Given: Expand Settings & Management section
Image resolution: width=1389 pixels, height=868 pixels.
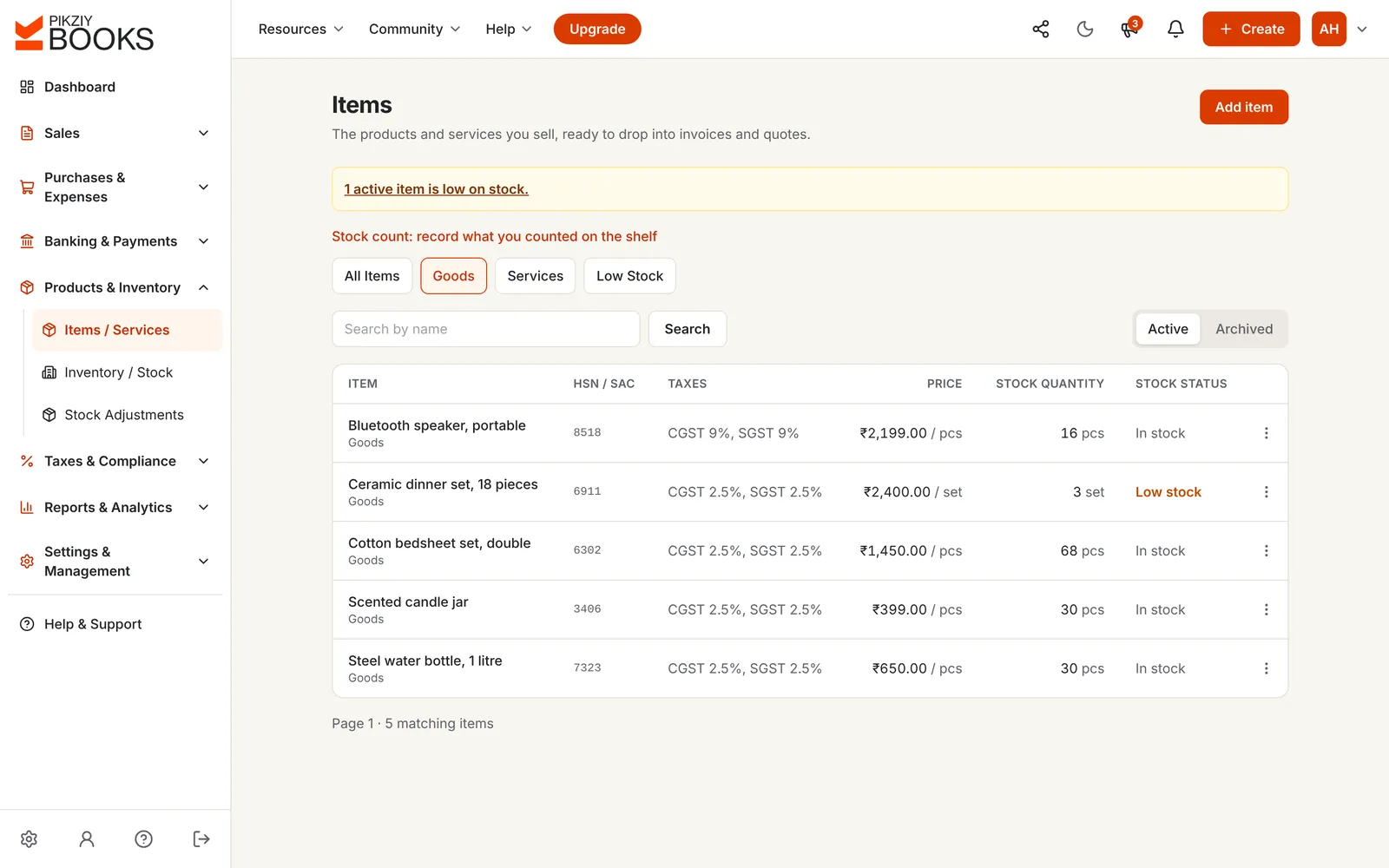Looking at the screenshot, I should [115, 562].
